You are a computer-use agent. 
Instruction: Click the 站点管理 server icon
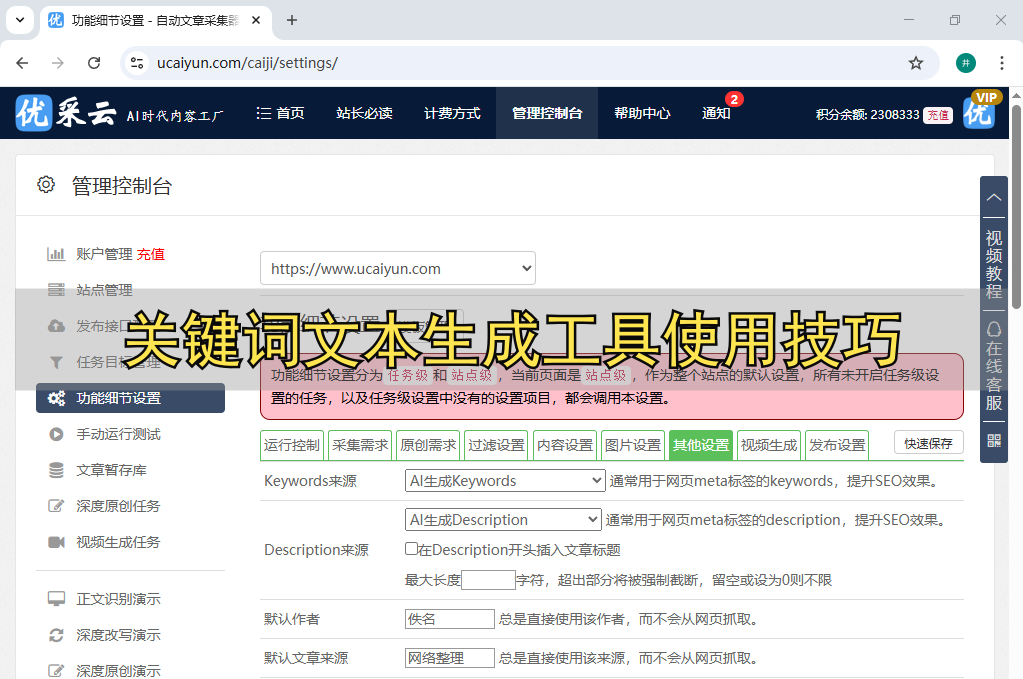point(56,290)
